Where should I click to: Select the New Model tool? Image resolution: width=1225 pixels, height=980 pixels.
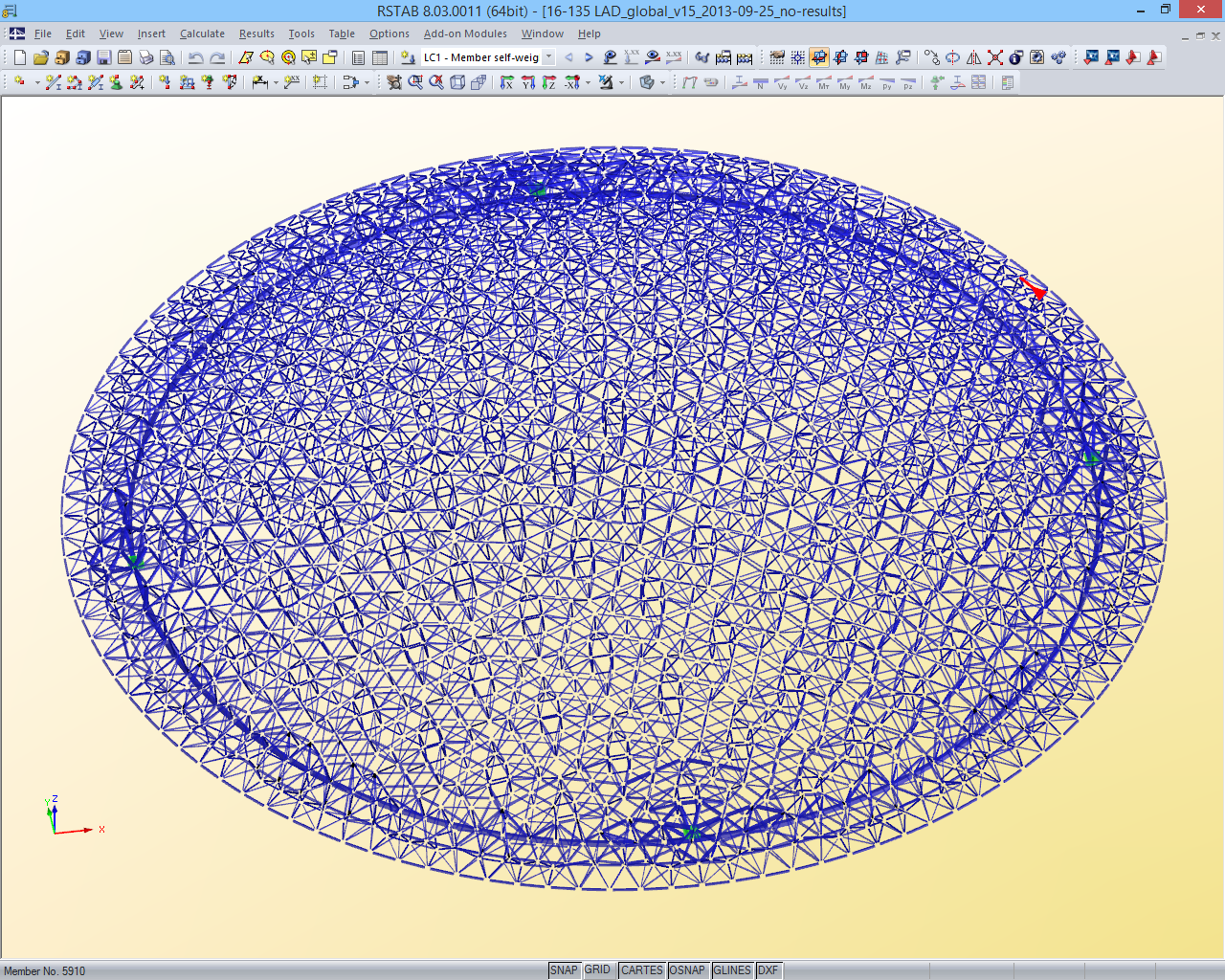tap(18, 57)
